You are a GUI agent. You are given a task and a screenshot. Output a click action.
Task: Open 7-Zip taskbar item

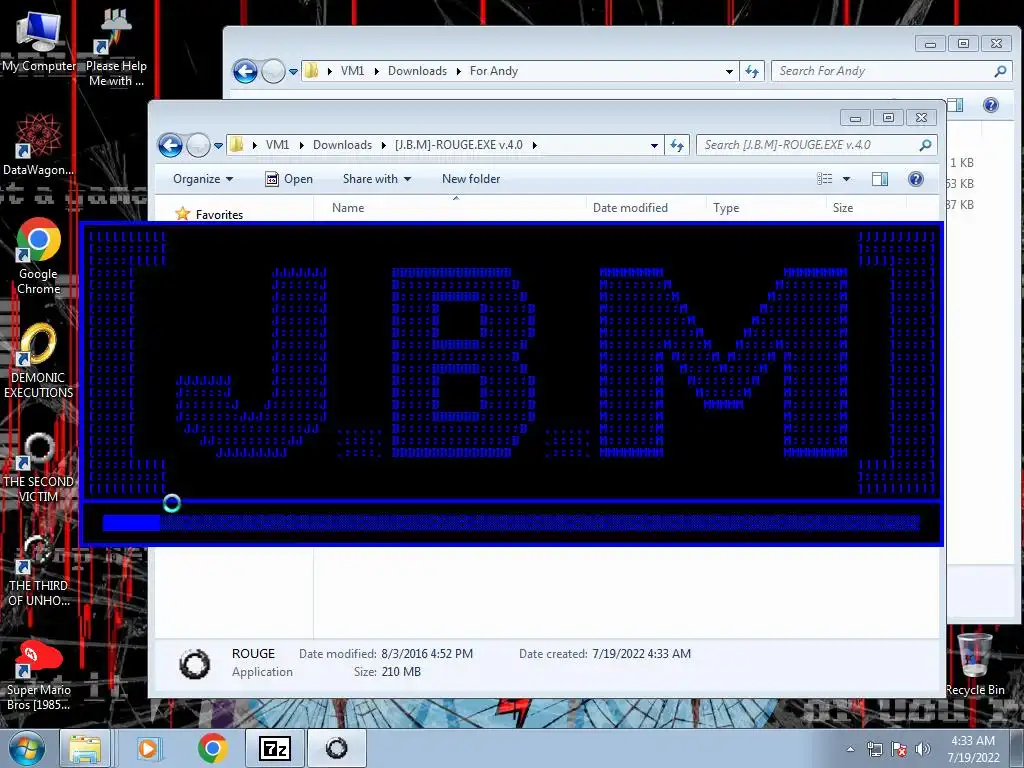click(275, 748)
